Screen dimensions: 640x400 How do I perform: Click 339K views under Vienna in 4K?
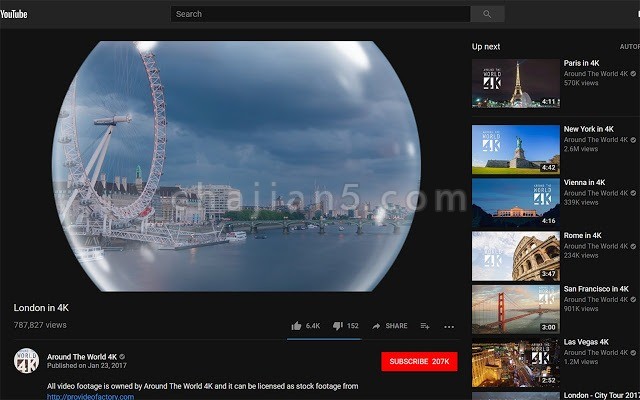click(581, 202)
